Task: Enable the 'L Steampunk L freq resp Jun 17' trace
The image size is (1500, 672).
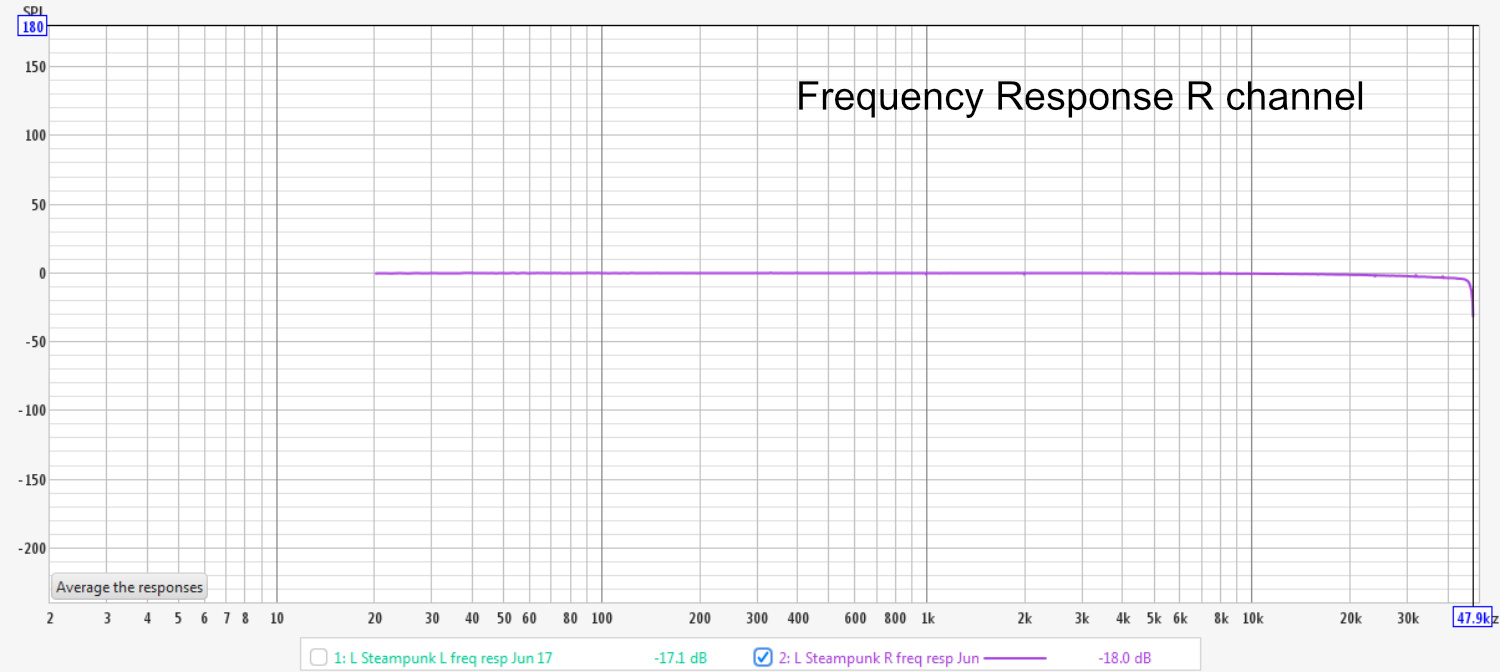Action: (x=319, y=657)
